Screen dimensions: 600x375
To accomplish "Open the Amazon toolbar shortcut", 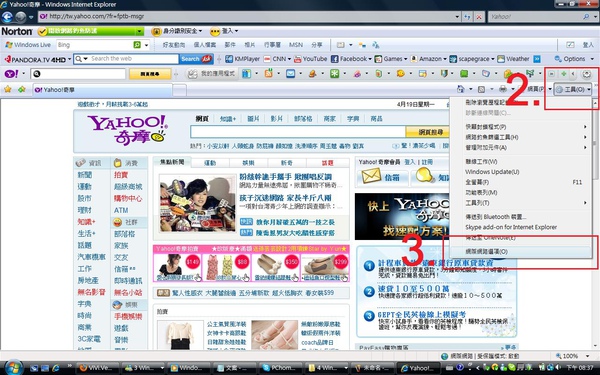I will 426,59.
